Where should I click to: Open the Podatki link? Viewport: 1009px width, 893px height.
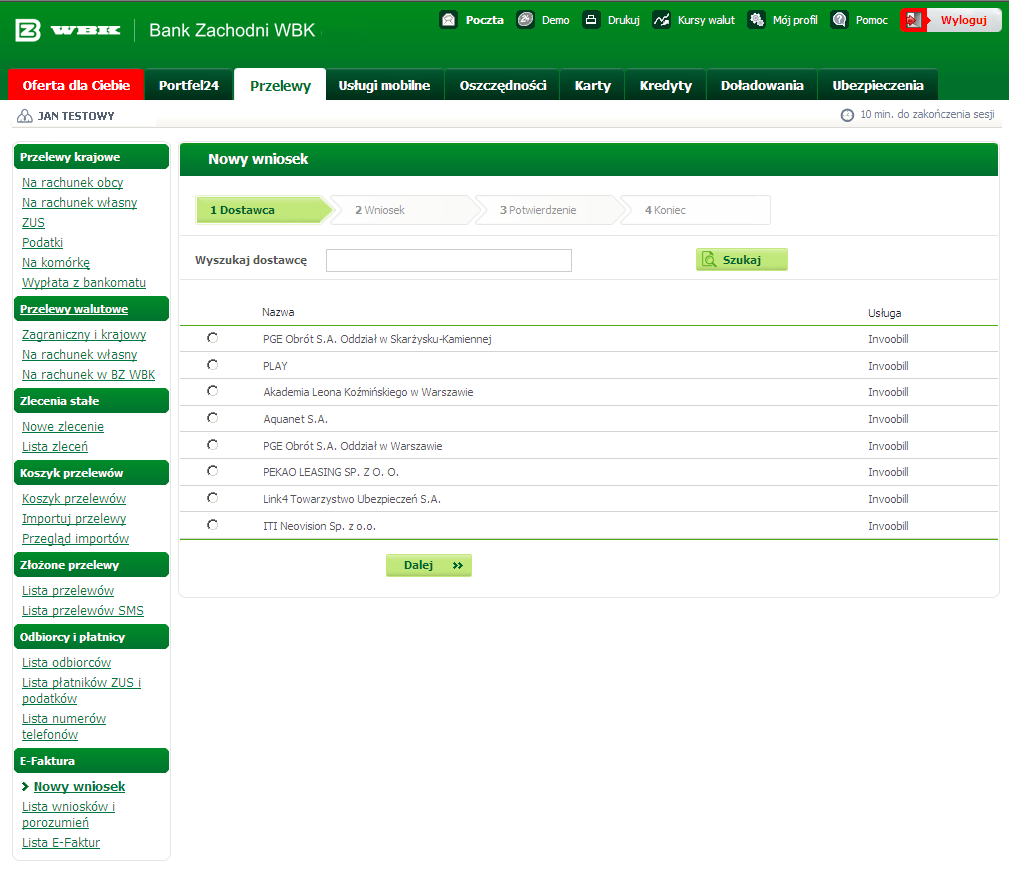pyautogui.click(x=42, y=243)
